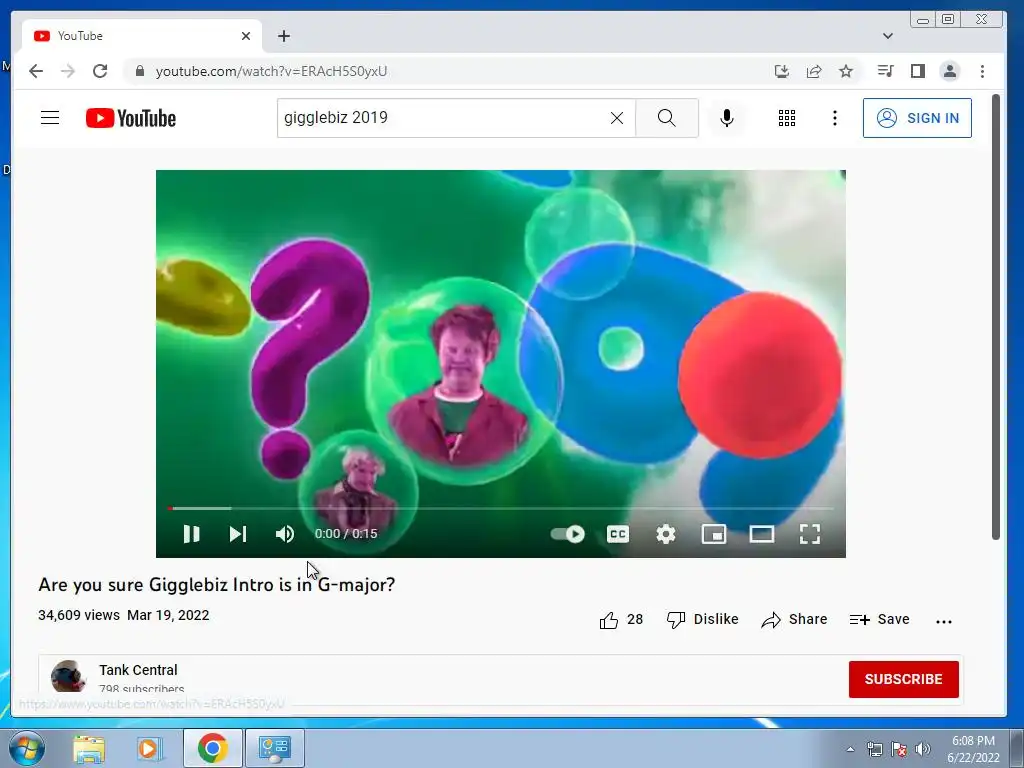Click the address bar URL
The image size is (1024, 768).
click(271, 71)
